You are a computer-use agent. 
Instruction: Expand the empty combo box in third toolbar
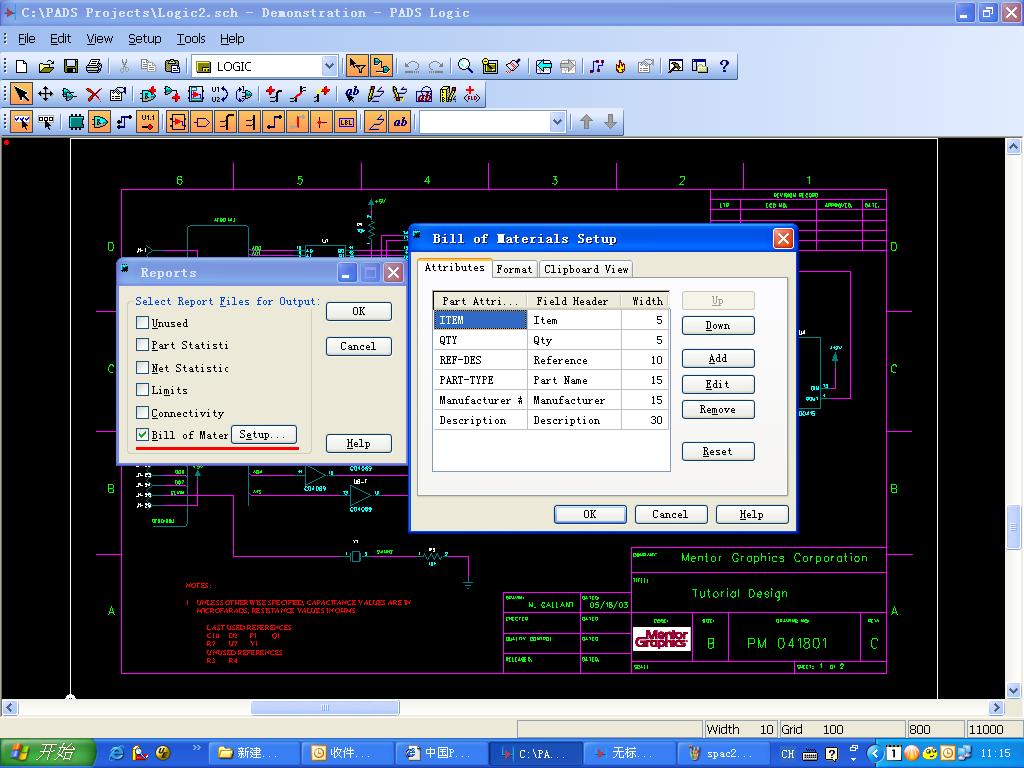point(557,122)
